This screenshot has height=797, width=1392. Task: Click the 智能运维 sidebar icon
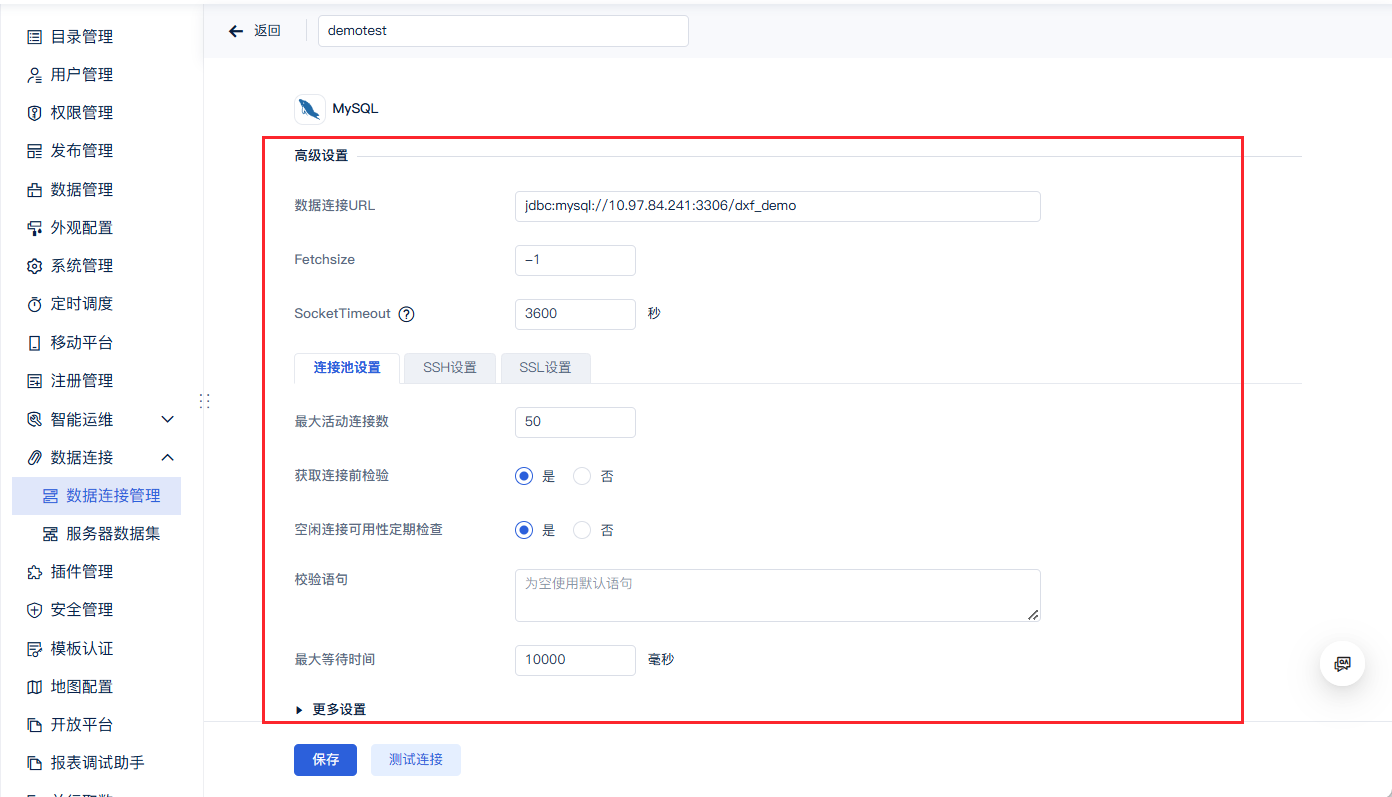coord(34,419)
